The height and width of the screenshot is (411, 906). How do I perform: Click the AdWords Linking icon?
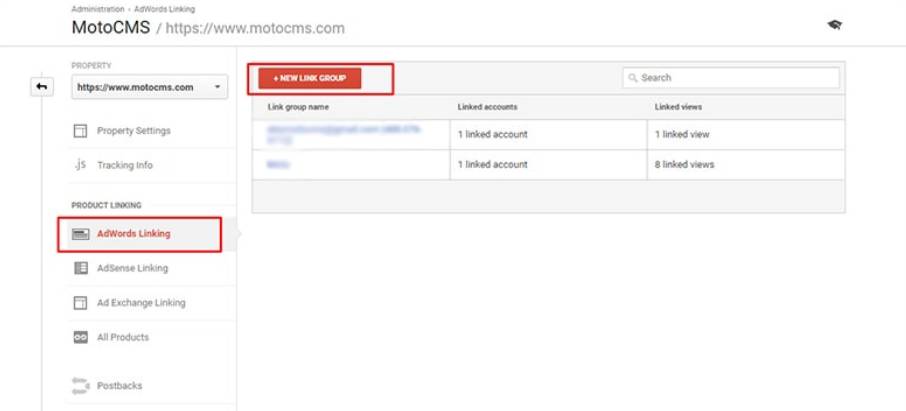click(80, 234)
